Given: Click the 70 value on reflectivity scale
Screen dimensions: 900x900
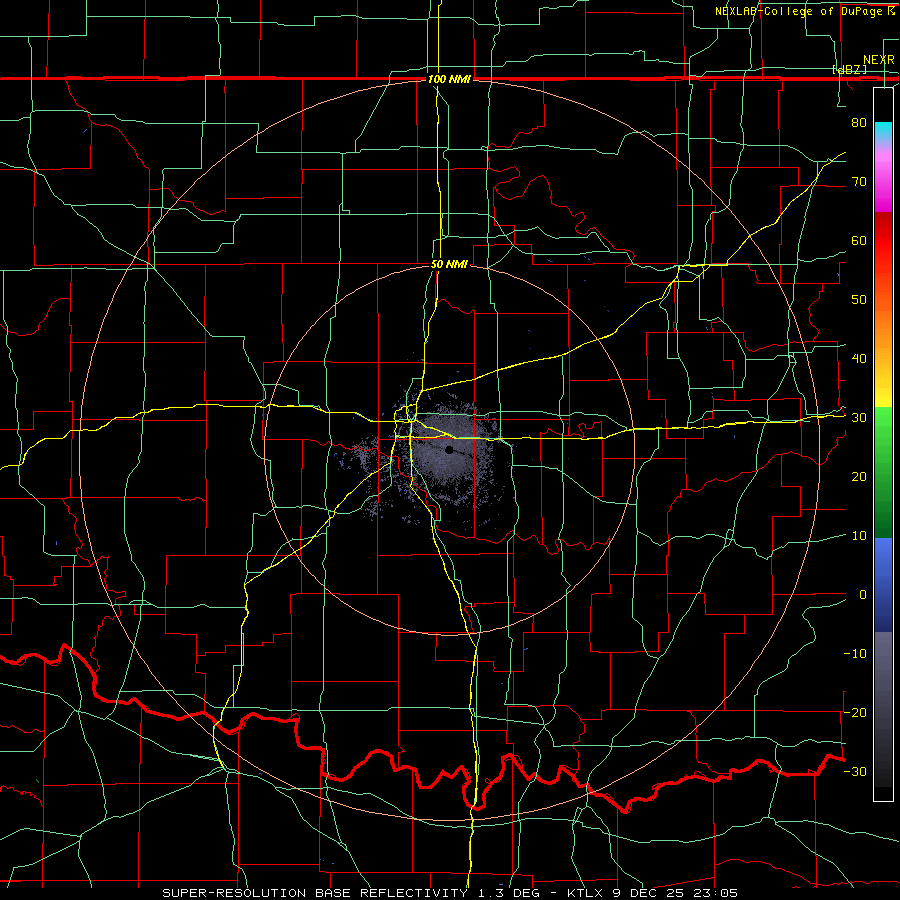Looking at the screenshot, I should pyautogui.click(x=859, y=182).
